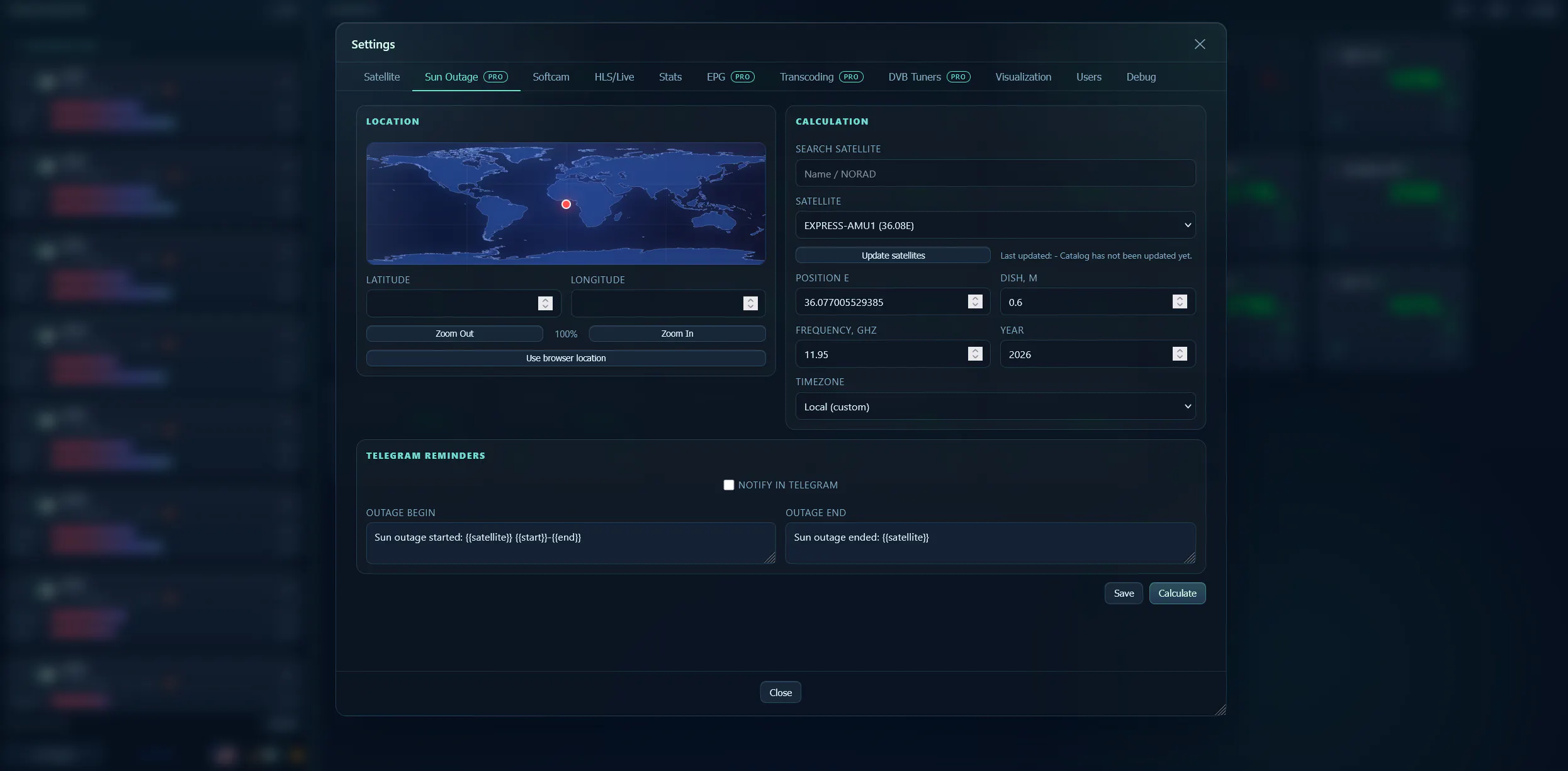Close Settings dialog with X icon
The image size is (1568, 771).
pos(1200,44)
